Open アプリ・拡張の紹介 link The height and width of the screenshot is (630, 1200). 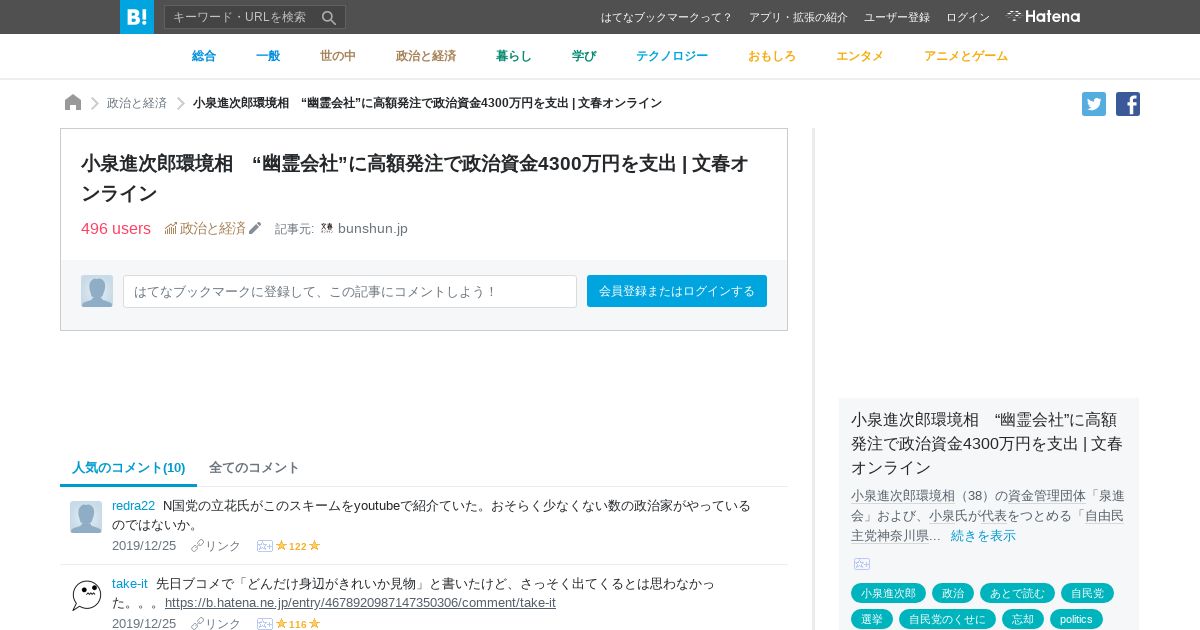pyautogui.click(x=798, y=17)
